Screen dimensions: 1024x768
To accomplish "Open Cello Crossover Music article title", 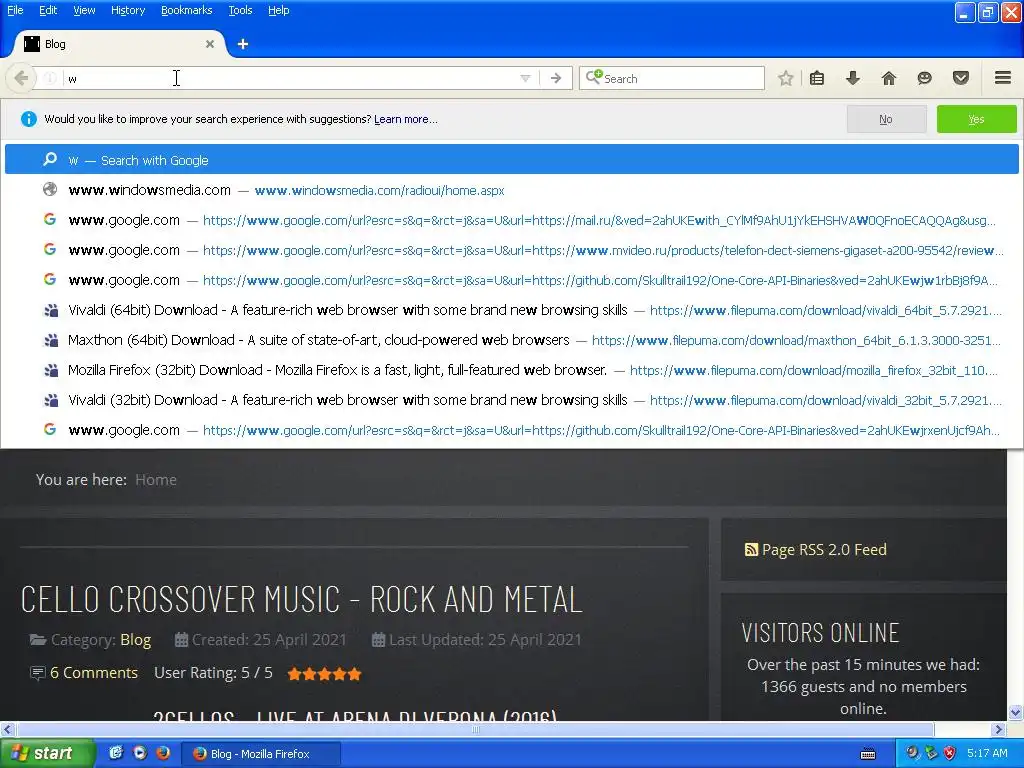I will 301,600.
